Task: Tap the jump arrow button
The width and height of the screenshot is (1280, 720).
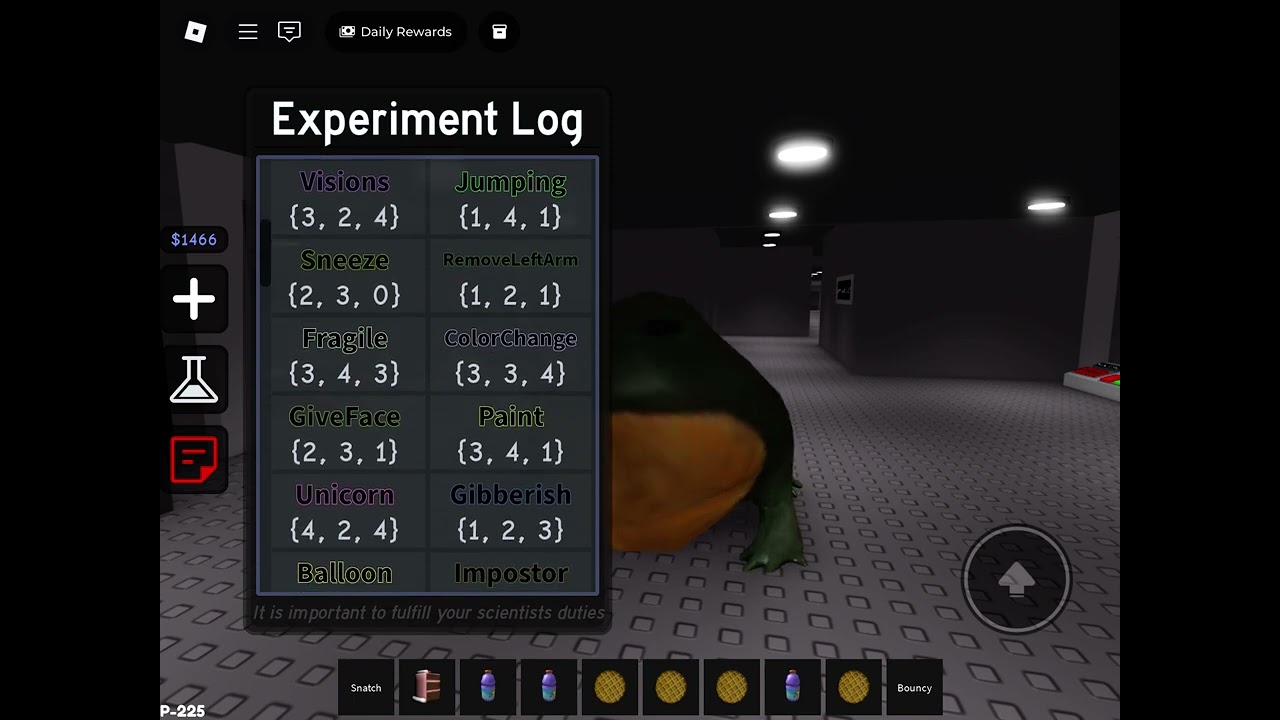Action: 1016,579
